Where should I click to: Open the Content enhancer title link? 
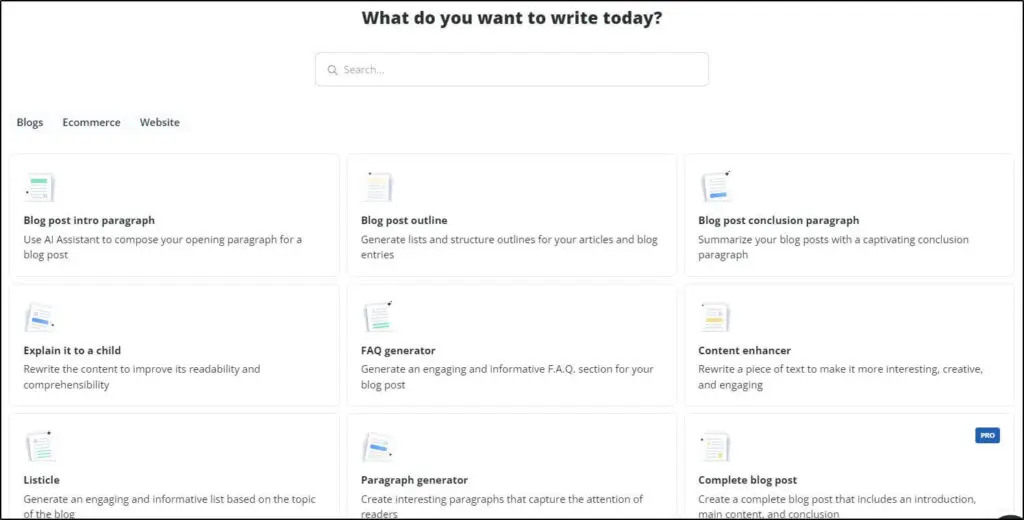tap(744, 351)
